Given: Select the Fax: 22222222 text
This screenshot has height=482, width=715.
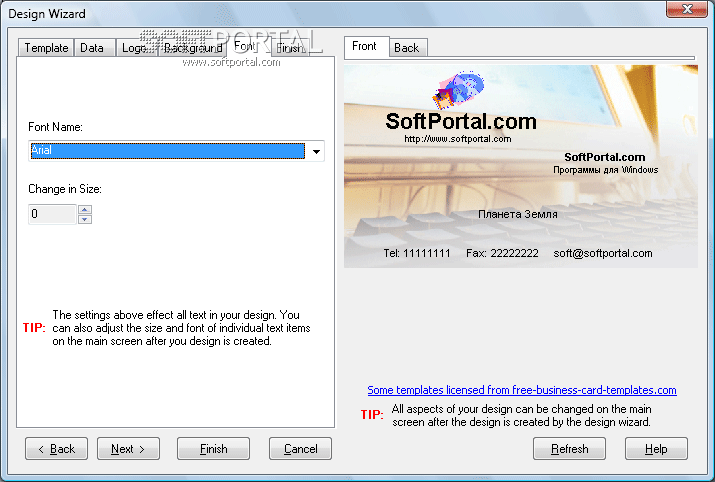Looking at the screenshot, I should point(502,253).
